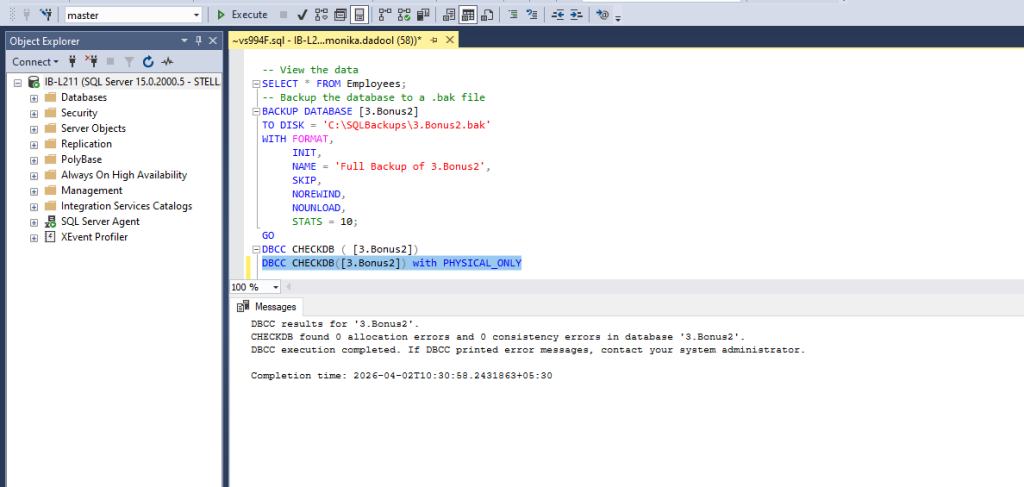
Task: Expand the XEvent Profiler node
Action: [x=33, y=237]
